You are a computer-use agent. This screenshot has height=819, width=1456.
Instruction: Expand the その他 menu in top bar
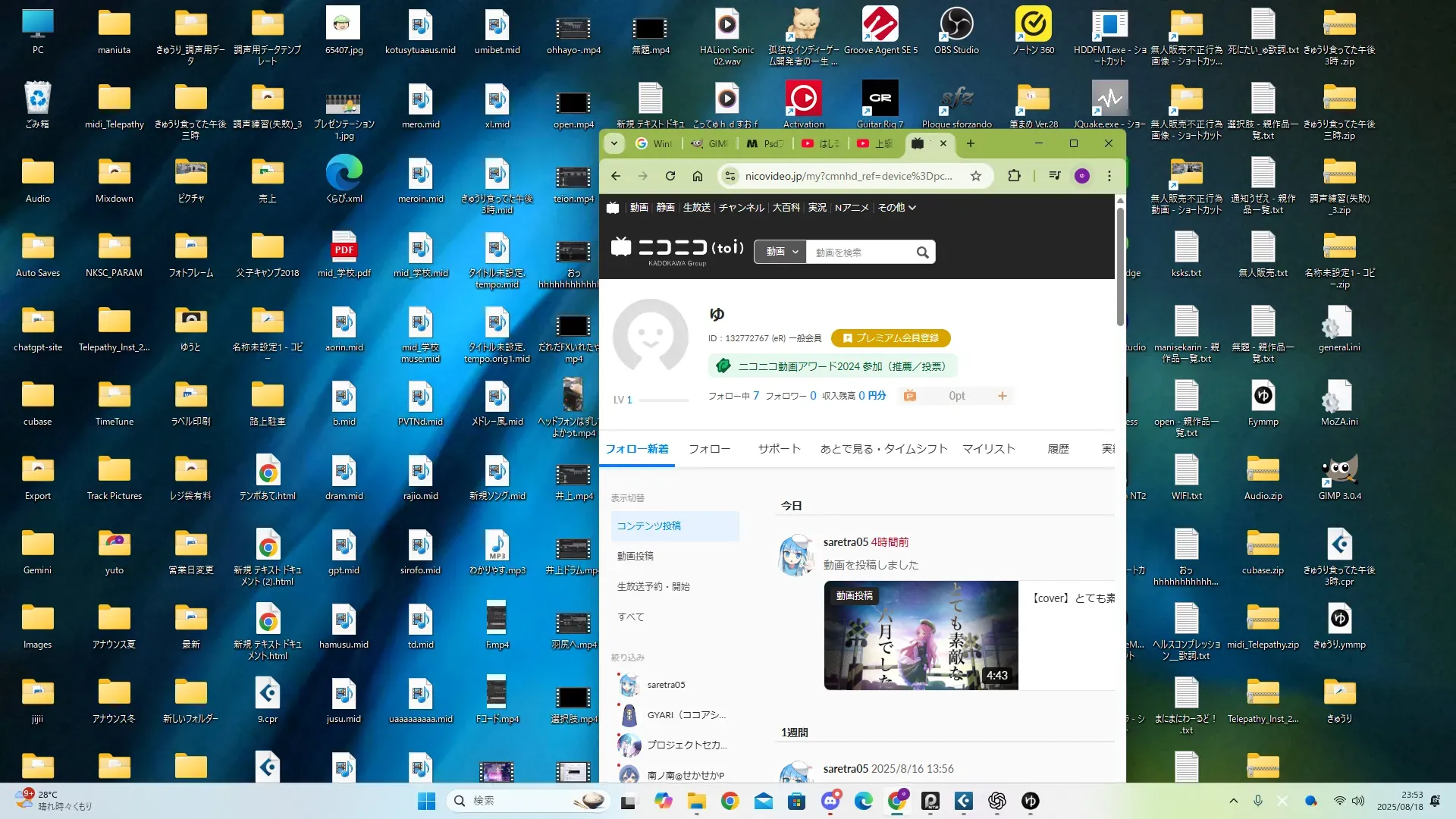point(896,208)
